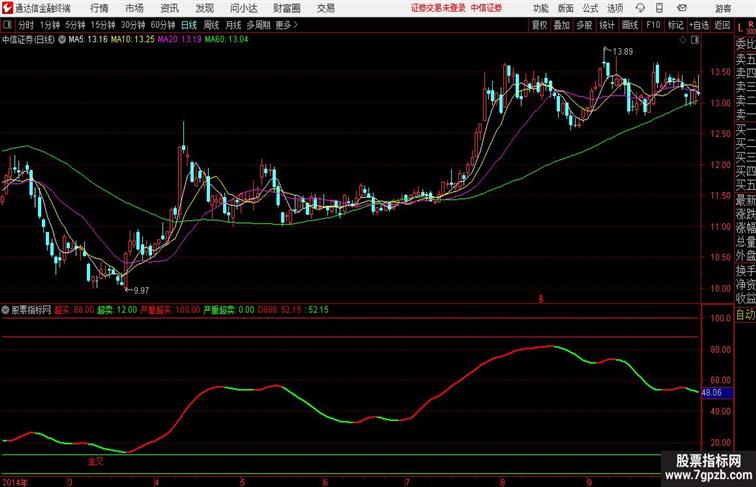Open the 公式 menu
This screenshot has height=487, width=756.
tap(590, 8)
